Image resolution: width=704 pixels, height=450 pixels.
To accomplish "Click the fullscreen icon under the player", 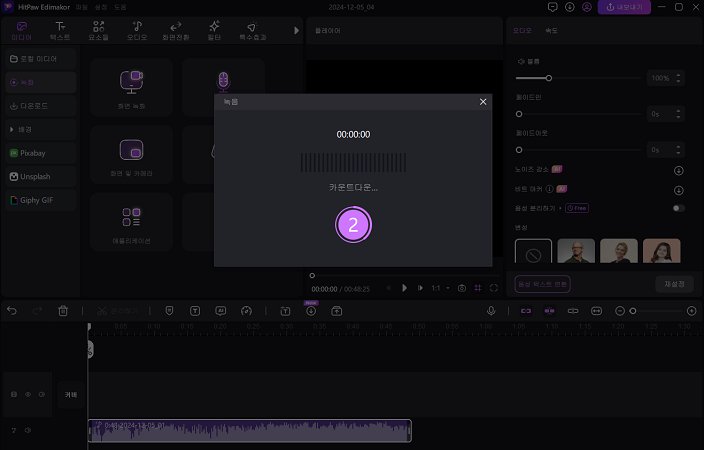I will point(494,288).
